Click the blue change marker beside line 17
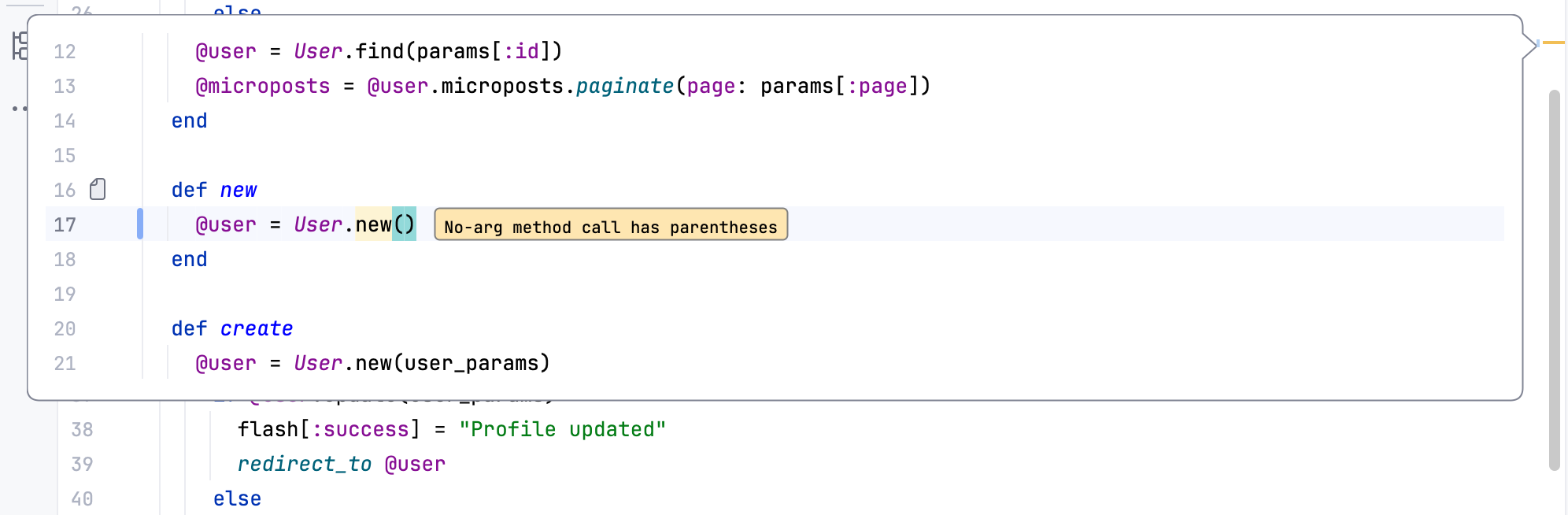This screenshot has width=1568, height=515. pyautogui.click(x=140, y=224)
